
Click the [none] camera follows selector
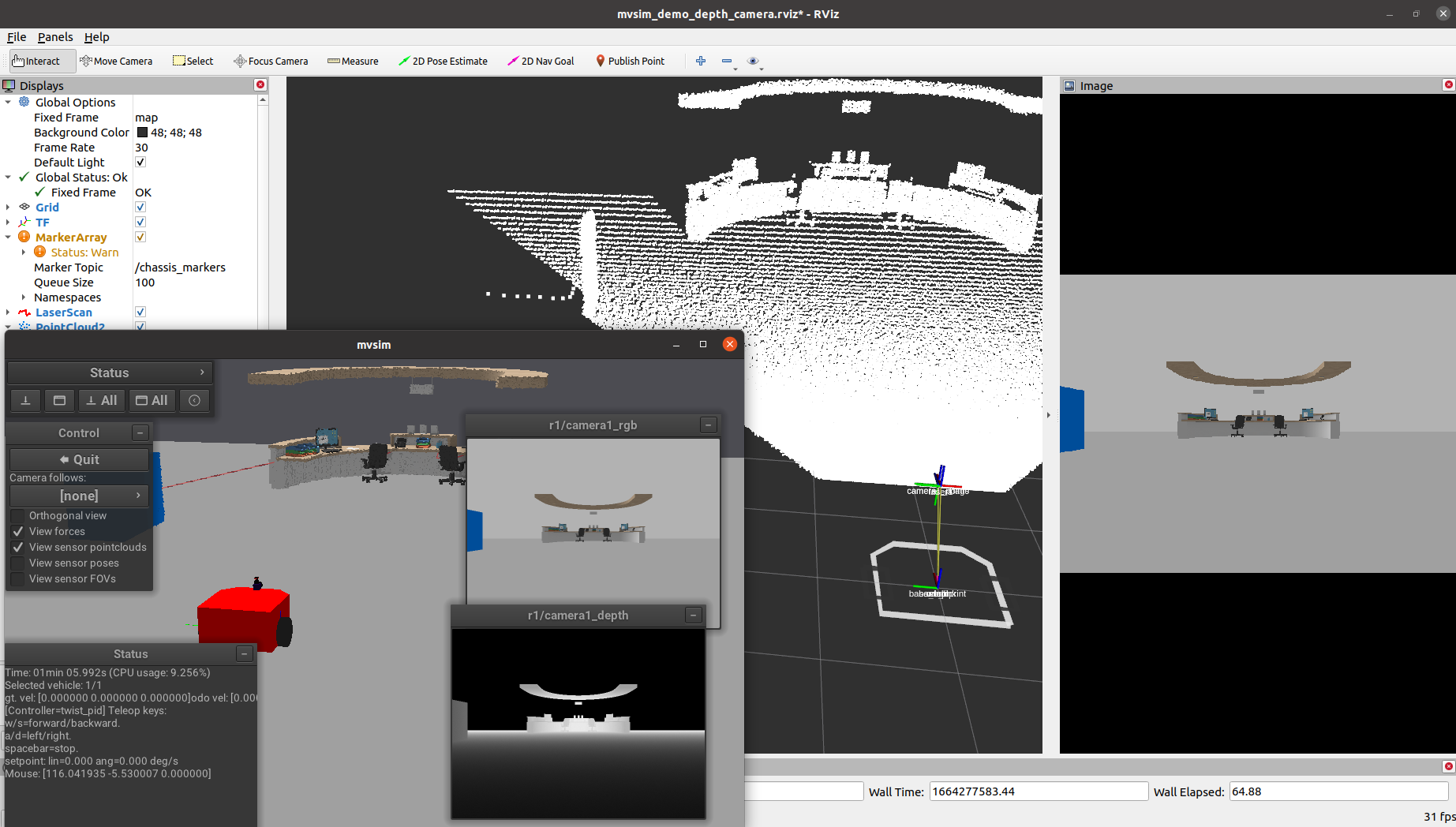78,496
